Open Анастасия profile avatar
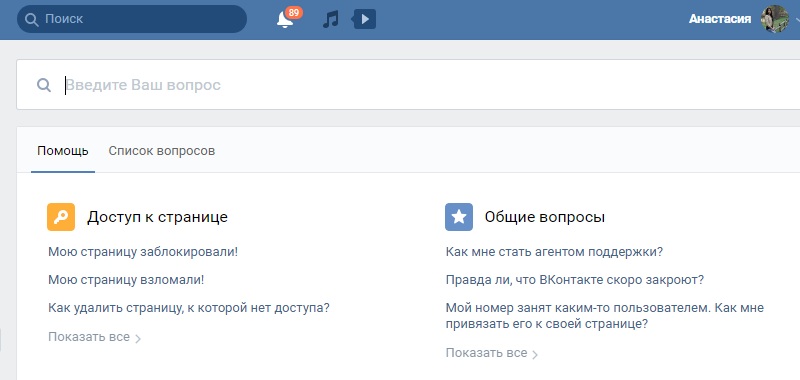This screenshot has width=800, height=380. pyautogui.click(x=774, y=19)
